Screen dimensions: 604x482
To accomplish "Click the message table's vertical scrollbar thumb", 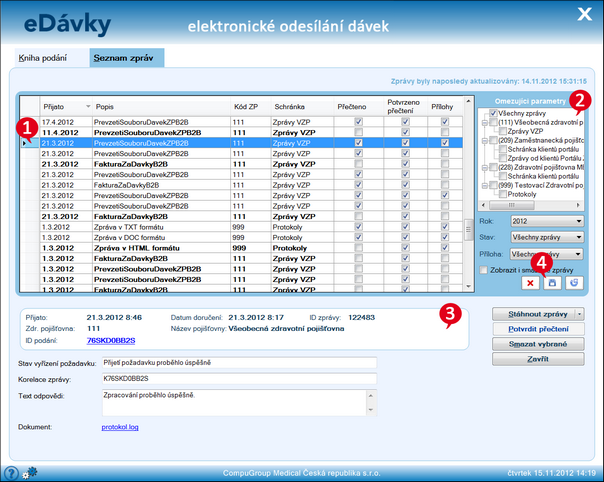I will [x=468, y=230].
